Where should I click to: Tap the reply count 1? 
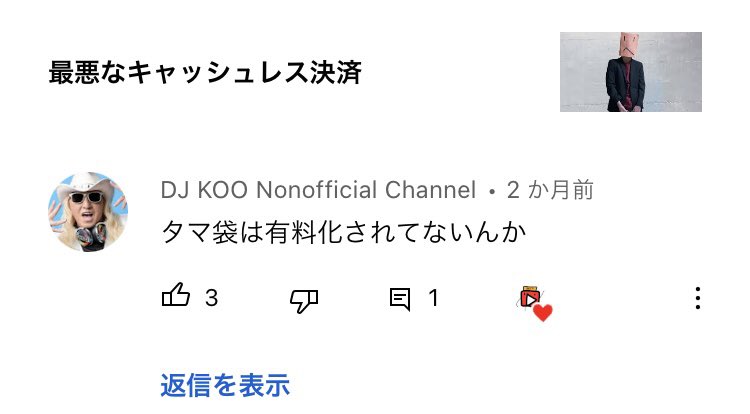pyautogui.click(x=433, y=298)
